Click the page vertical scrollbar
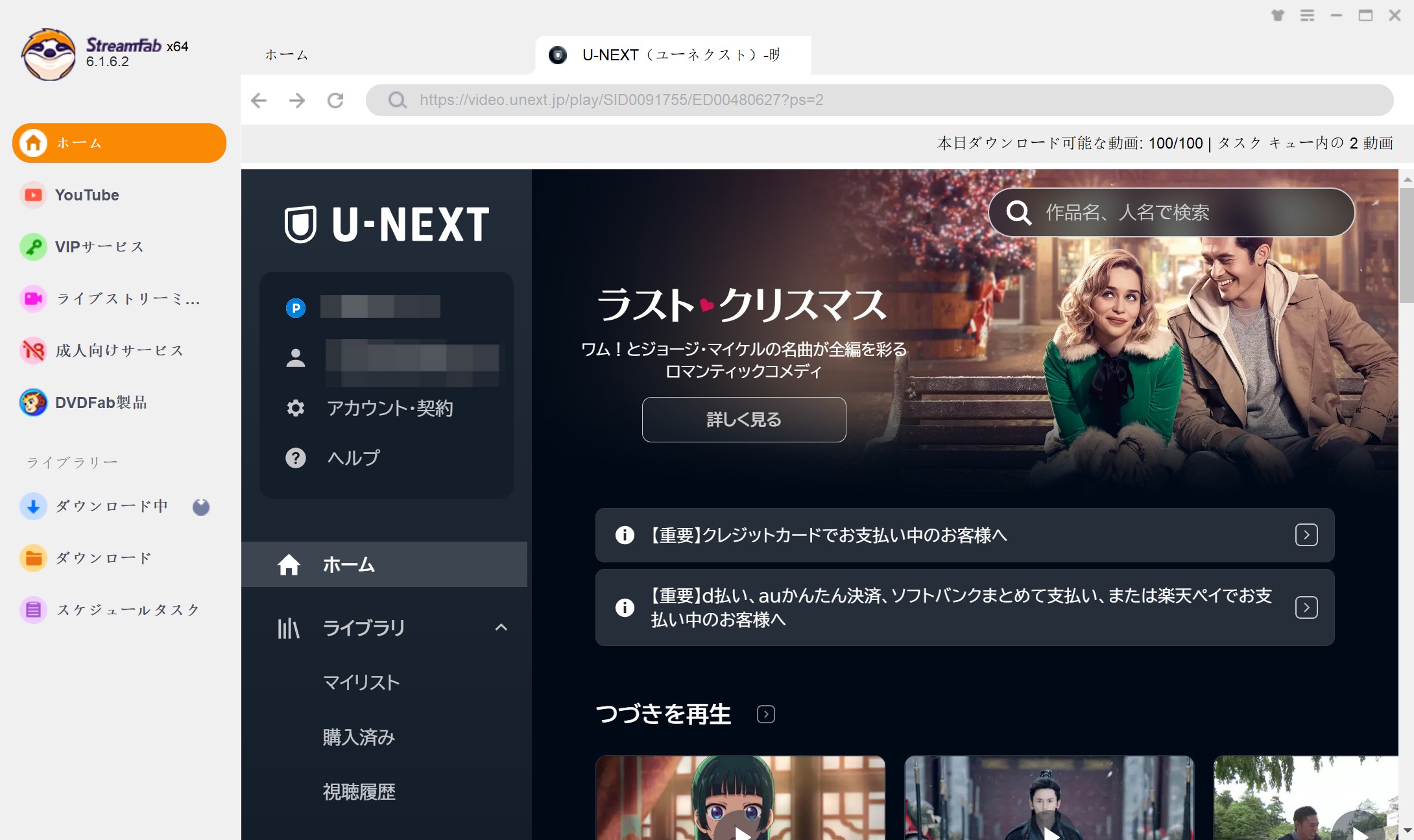Screen dimensions: 1414x840 click(1406, 245)
